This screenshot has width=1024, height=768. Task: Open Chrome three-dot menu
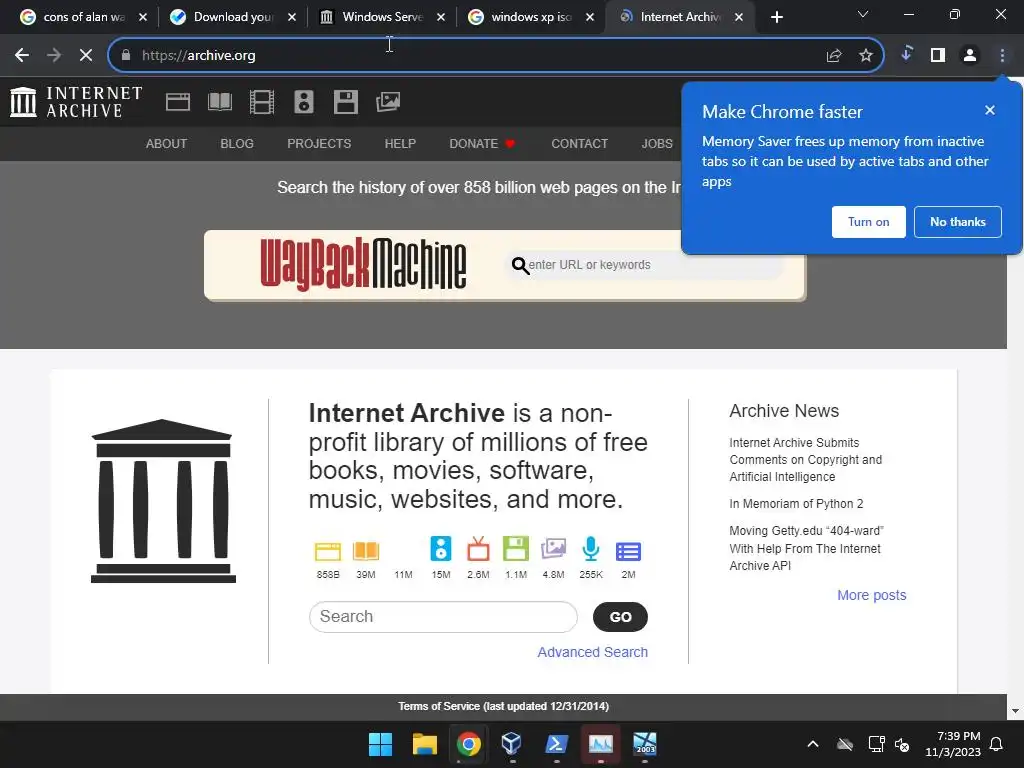tap(1002, 56)
